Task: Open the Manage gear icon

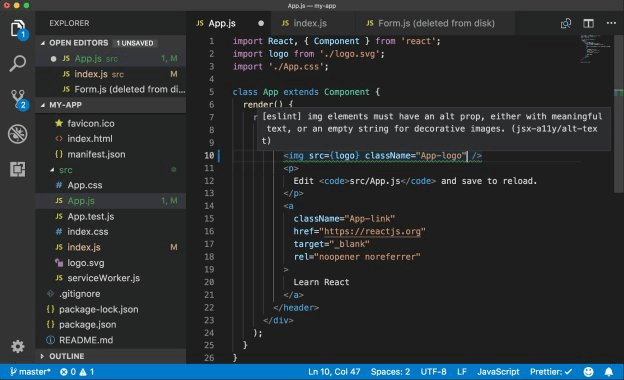Action: tap(18, 347)
